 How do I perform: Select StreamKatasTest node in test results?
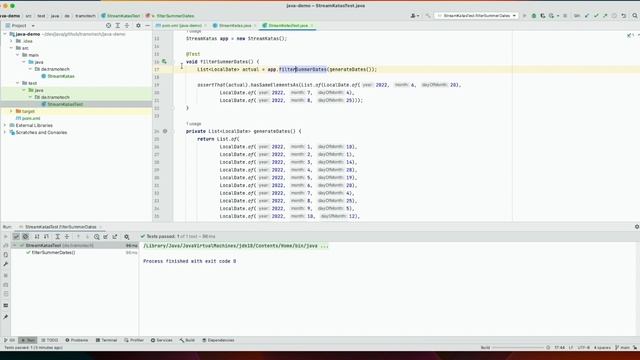pos(75,245)
